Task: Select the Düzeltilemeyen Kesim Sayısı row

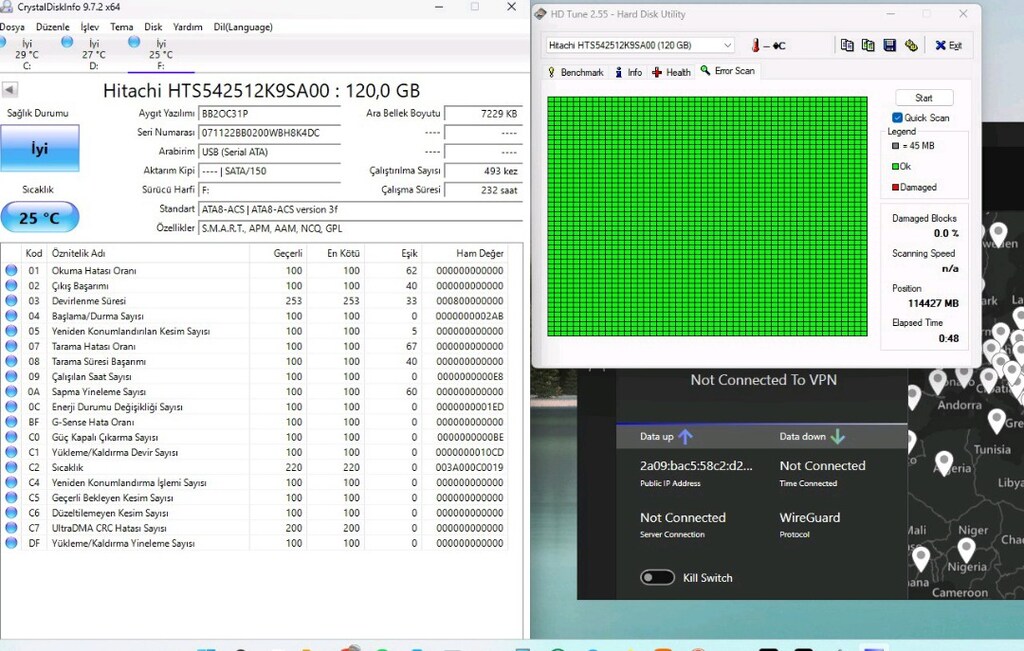Action: [x=255, y=513]
